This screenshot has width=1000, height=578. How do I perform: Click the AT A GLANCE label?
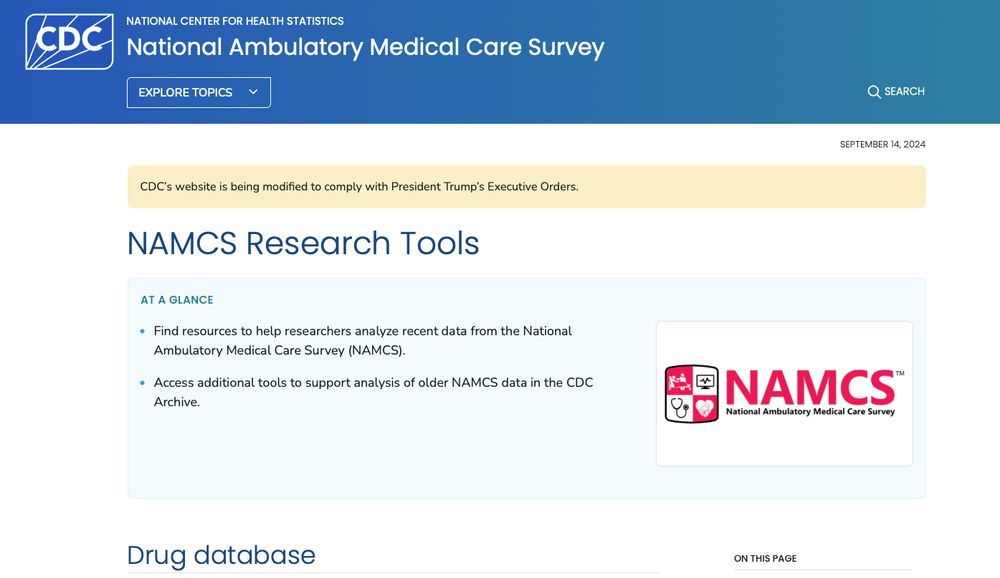click(176, 299)
